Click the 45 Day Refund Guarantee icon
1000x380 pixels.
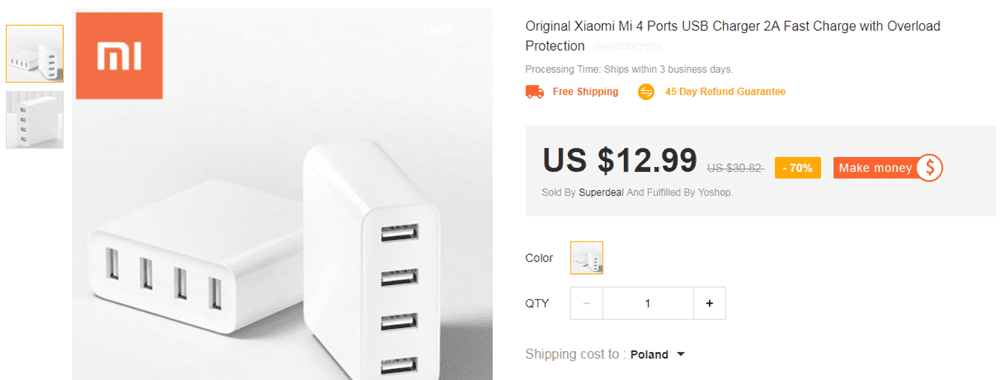coord(646,92)
